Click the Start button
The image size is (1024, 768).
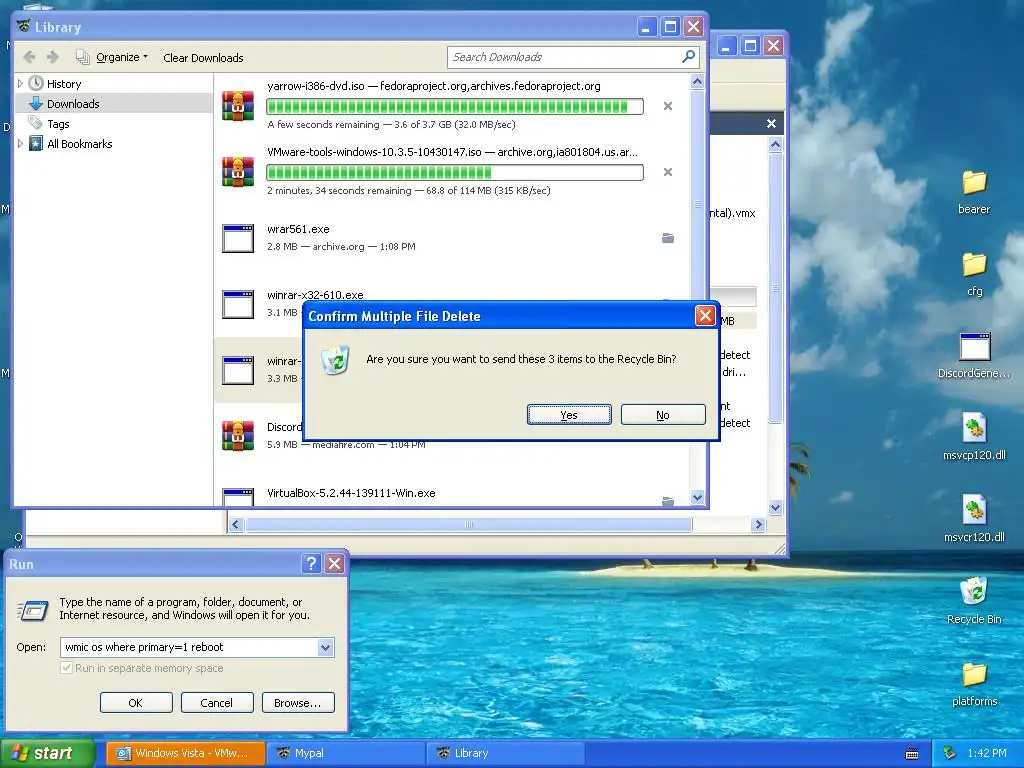pyautogui.click(x=46, y=753)
